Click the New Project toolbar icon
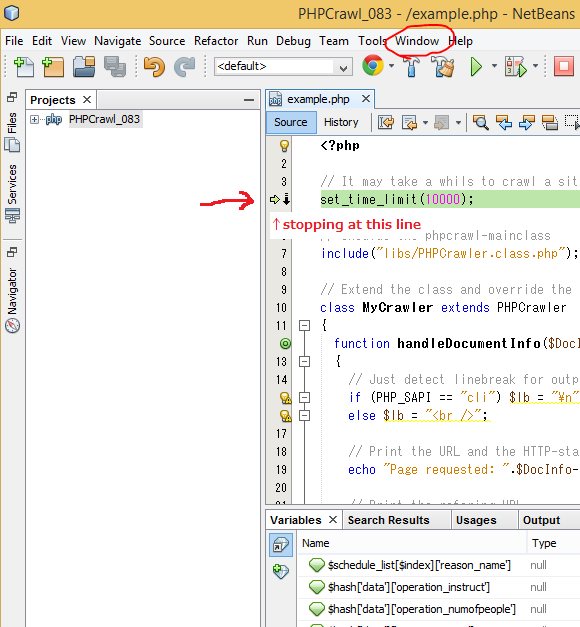The height and width of the screenshot is (627, 580). tap(53, 66)
